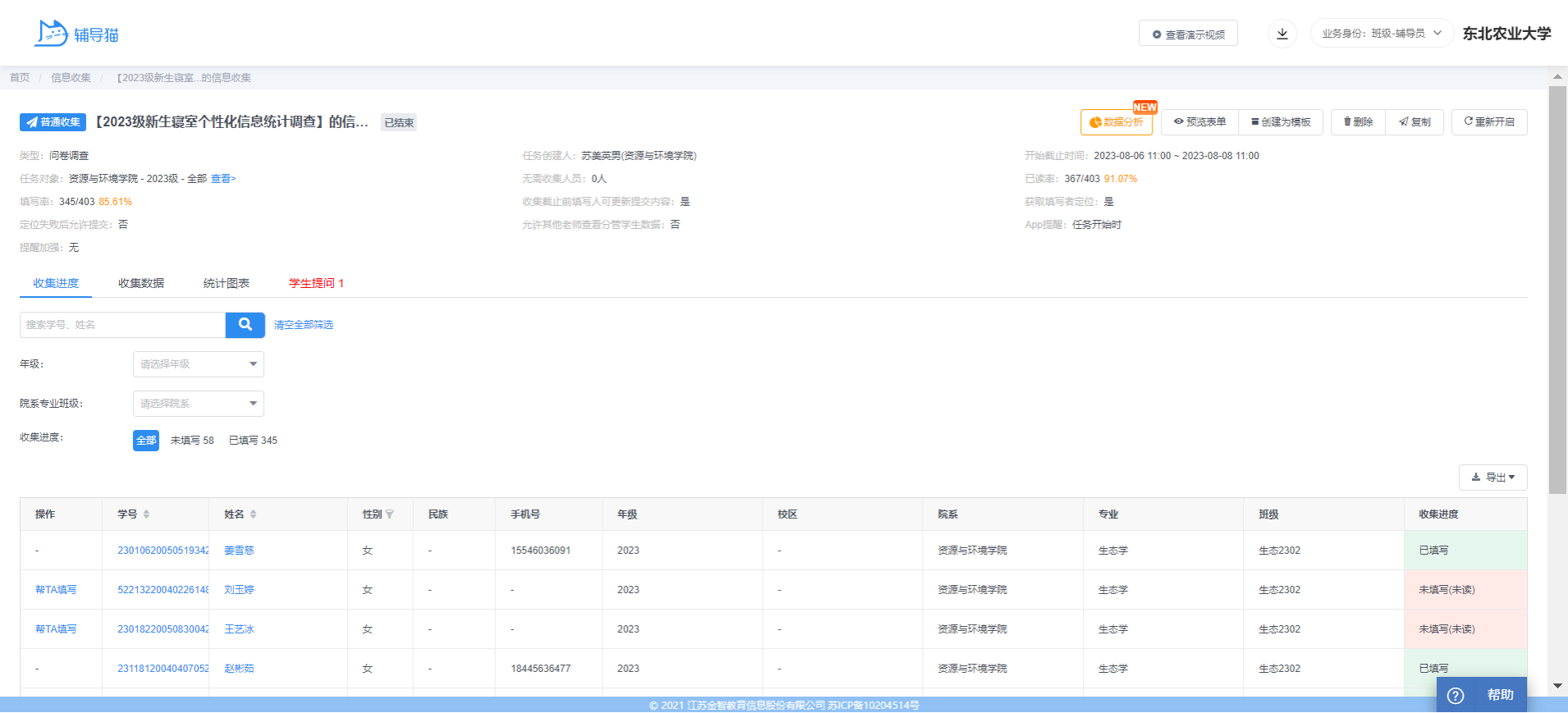The image size is (1568, 713).
Task: Open the 性别 column filter icon
Action: [x=390, y=514]
